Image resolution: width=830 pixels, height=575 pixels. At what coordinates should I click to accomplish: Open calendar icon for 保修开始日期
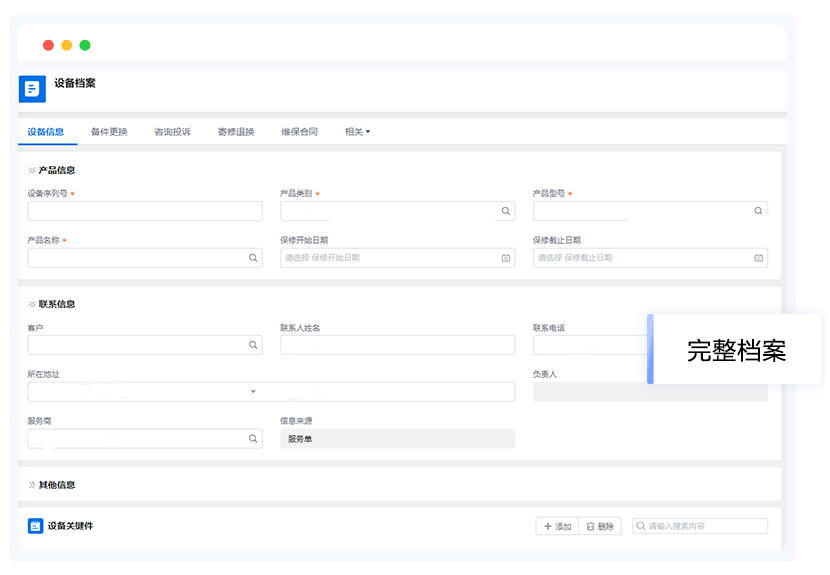[506, 258]
